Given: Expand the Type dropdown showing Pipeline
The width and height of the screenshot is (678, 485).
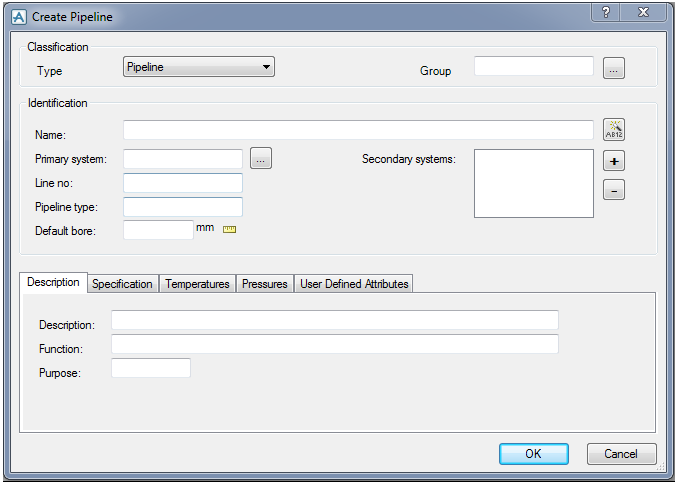Looking at the screenshot, I should pos(199,67).
